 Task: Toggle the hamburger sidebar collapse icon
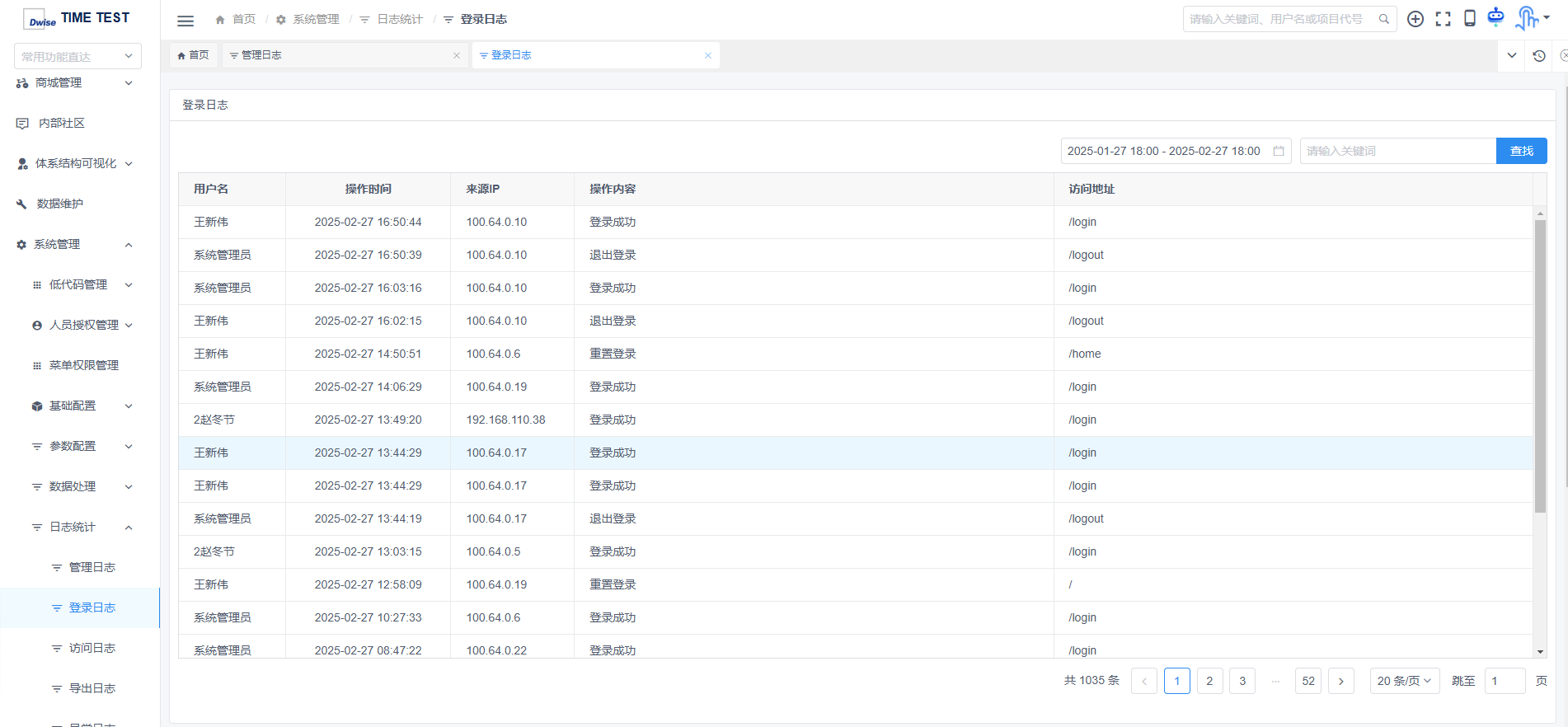[185, 21]
